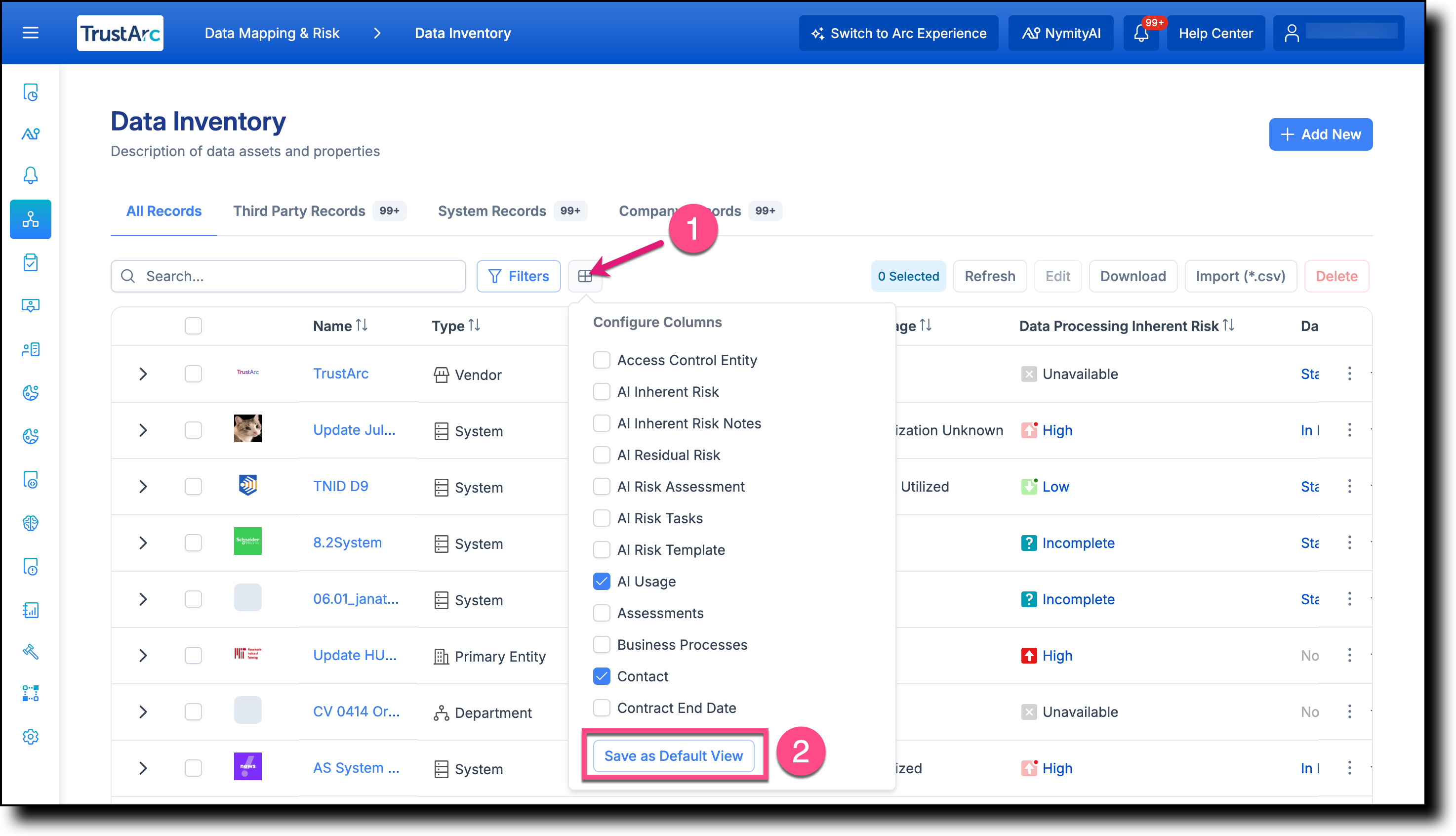The image size is (1456, 836).
Task: Check the Assessments column option
Action: pyautogui.click(x=601, y=613)
